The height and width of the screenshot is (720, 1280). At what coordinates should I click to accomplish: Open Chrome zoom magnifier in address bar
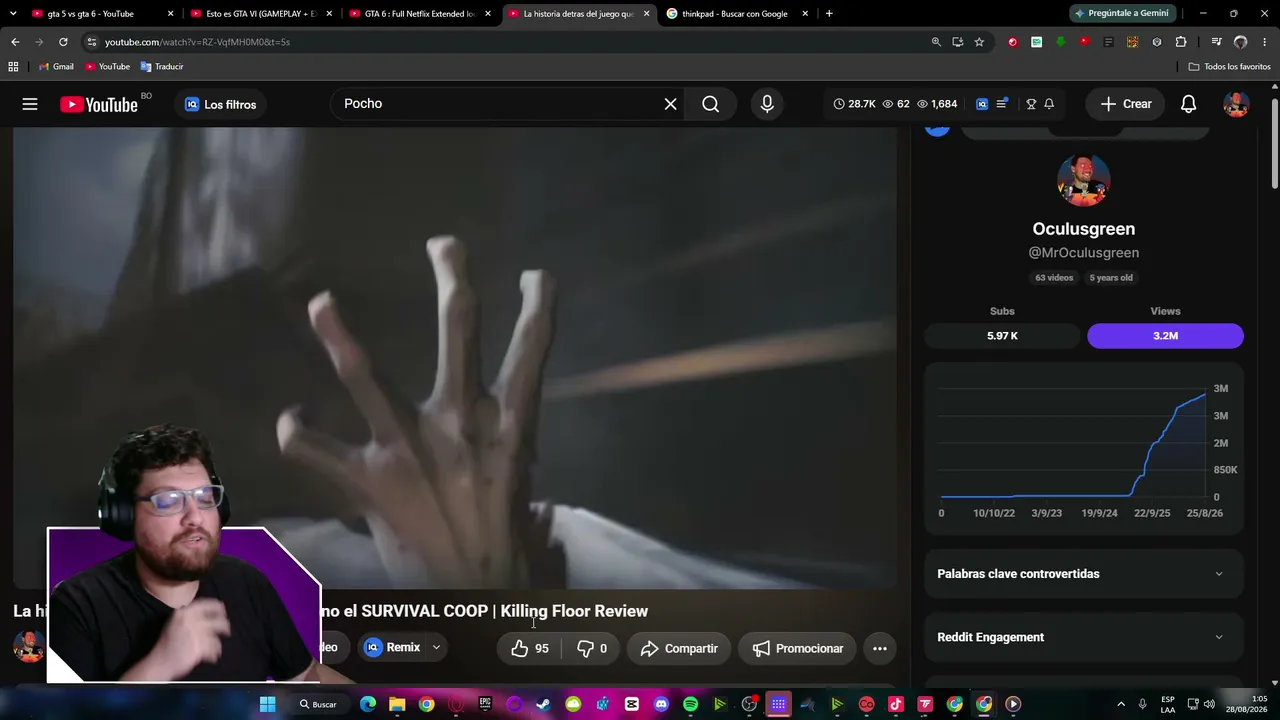pyautogui.click(x=936, y=42)
